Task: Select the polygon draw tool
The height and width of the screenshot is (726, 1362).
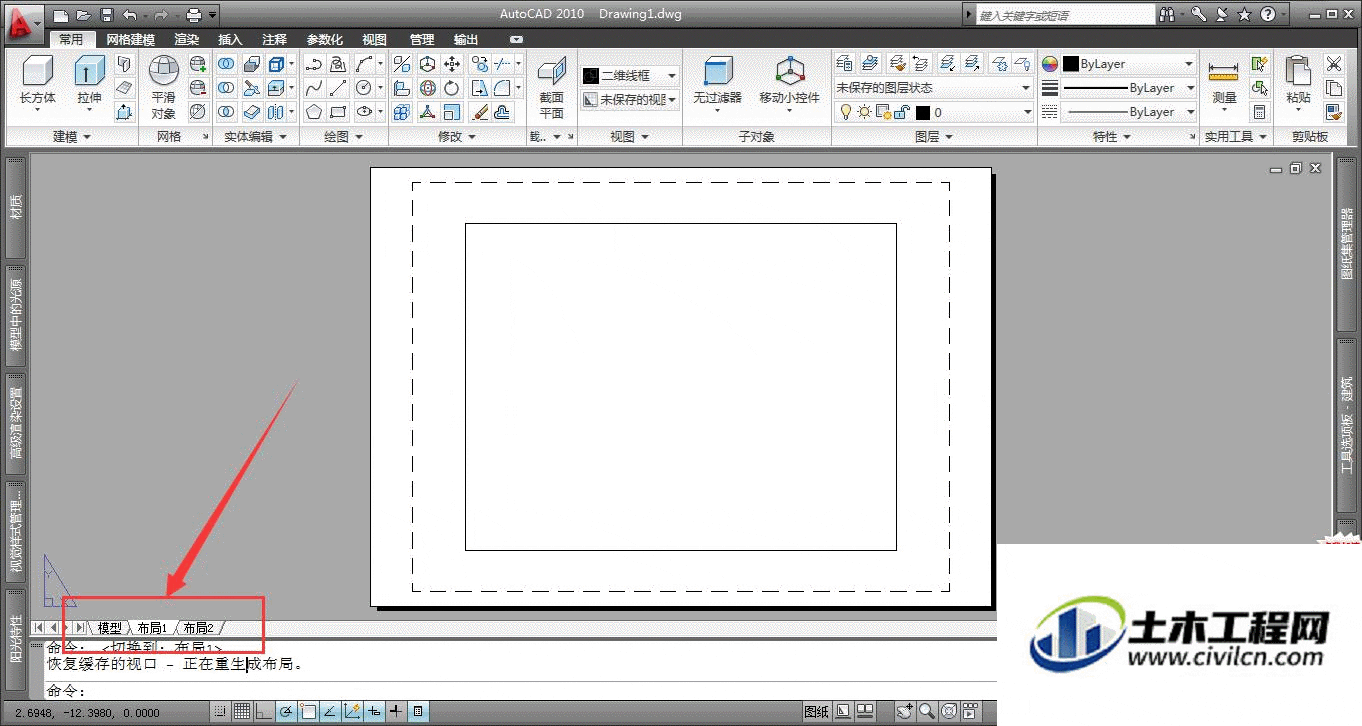Action: (x=314, y=112)
